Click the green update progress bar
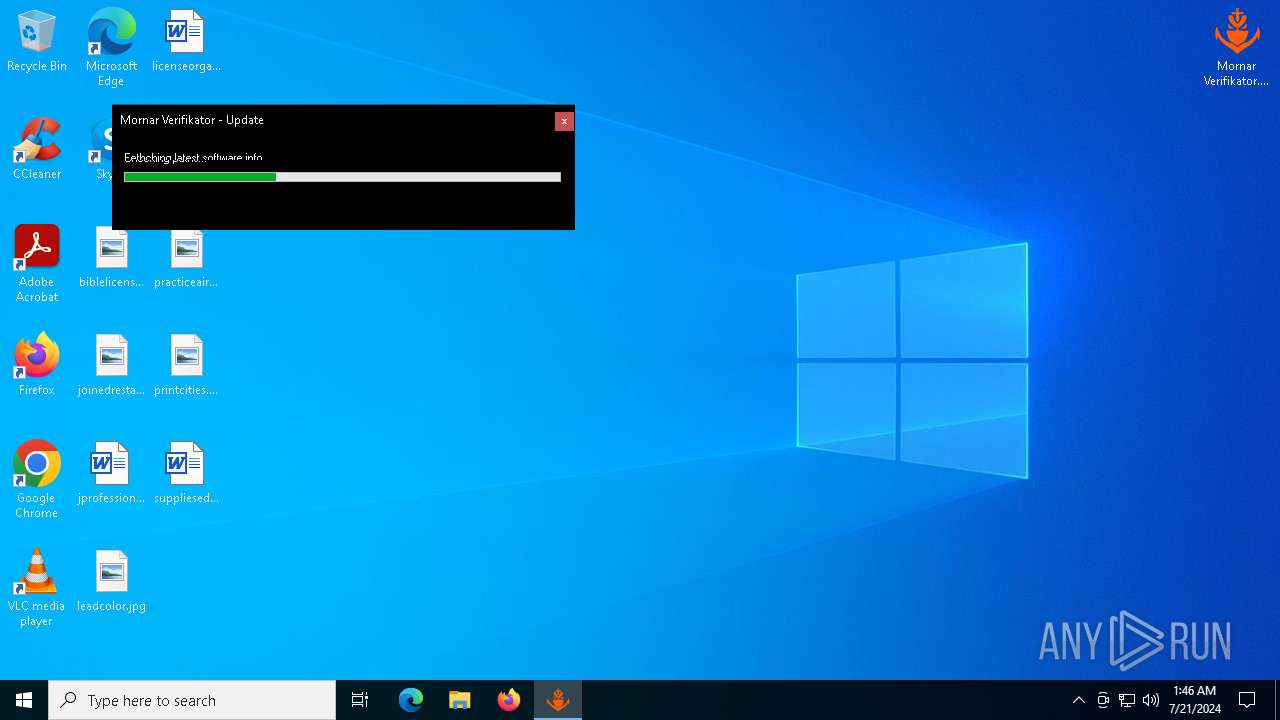 pos(342,177)
